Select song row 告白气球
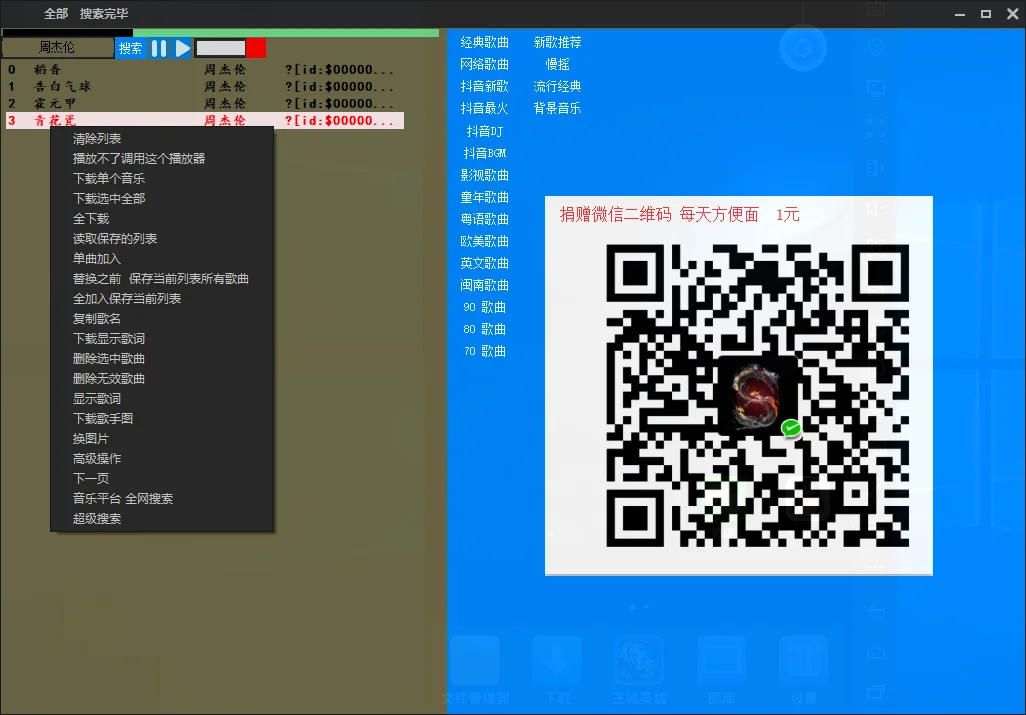1026x715 pixels. pos(205,86)
